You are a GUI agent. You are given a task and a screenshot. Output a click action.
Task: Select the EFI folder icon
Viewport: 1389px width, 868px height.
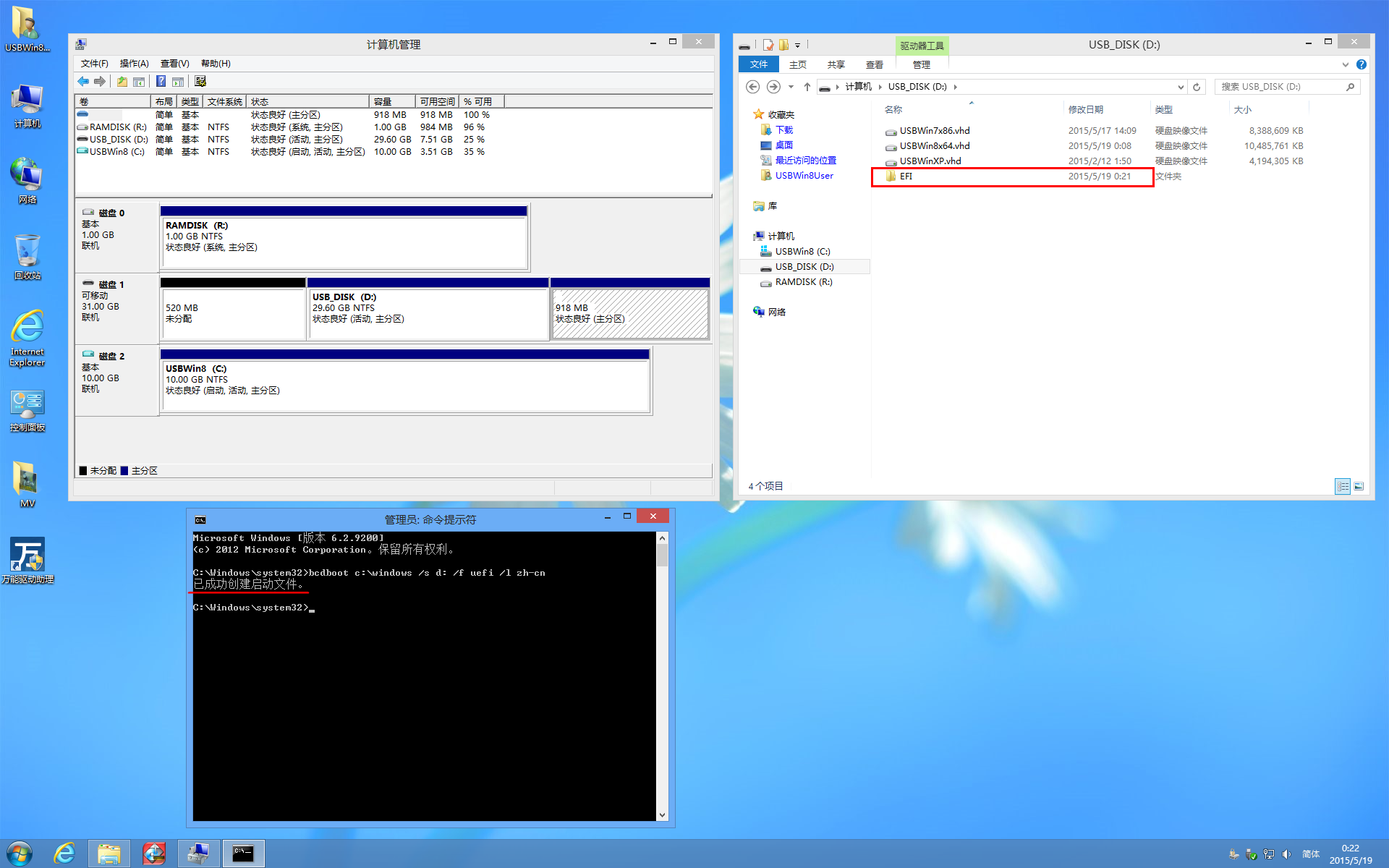(891, 176)
